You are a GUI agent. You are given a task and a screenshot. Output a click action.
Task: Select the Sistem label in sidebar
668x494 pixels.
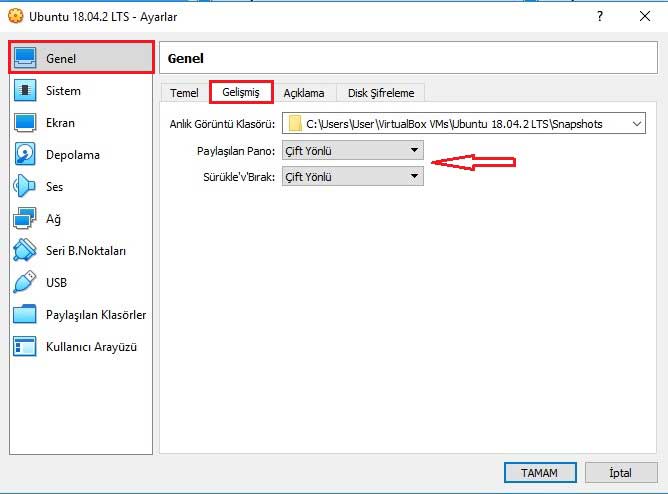point(63,91)
